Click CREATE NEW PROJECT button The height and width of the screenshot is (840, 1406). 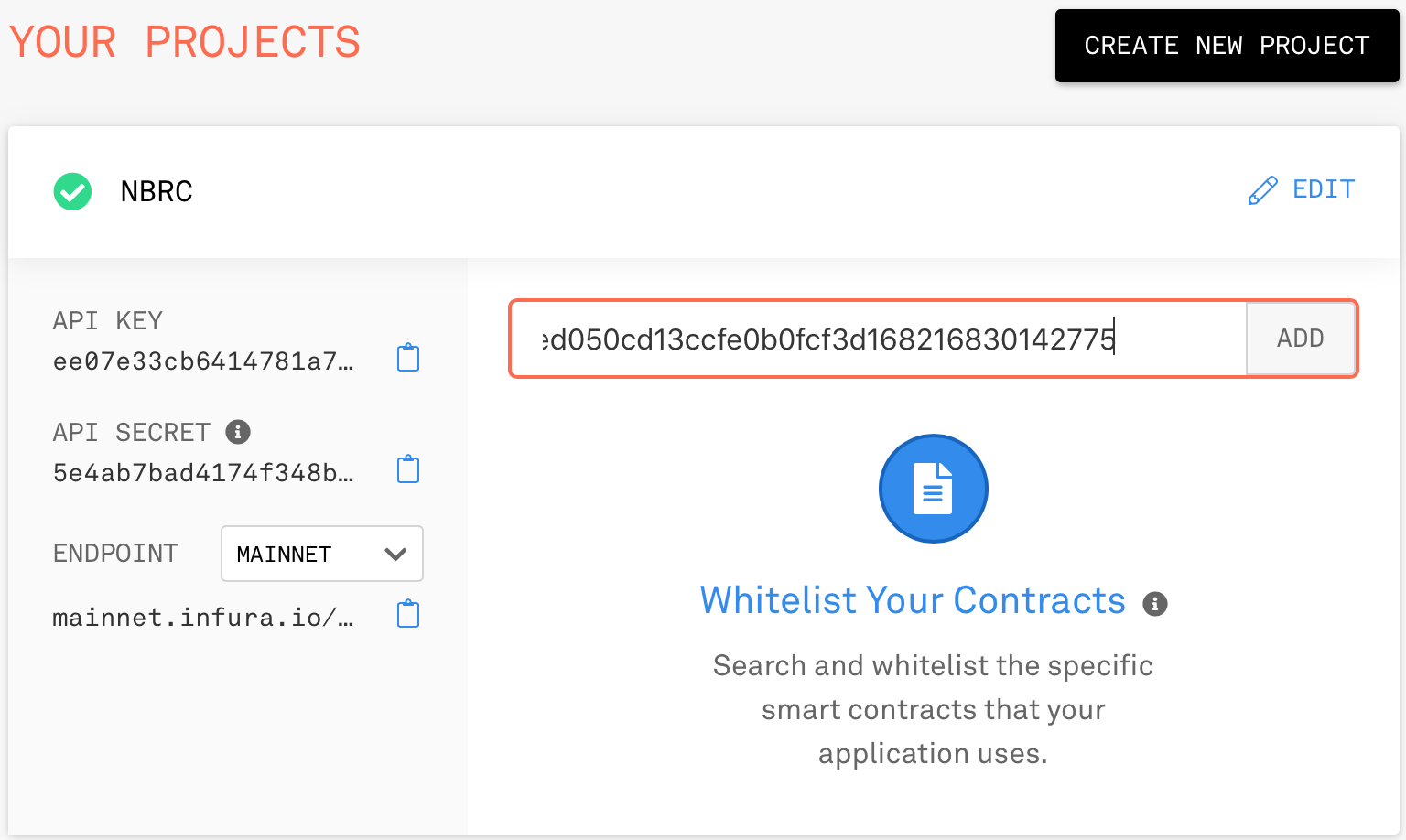[x=1227, y=46]
